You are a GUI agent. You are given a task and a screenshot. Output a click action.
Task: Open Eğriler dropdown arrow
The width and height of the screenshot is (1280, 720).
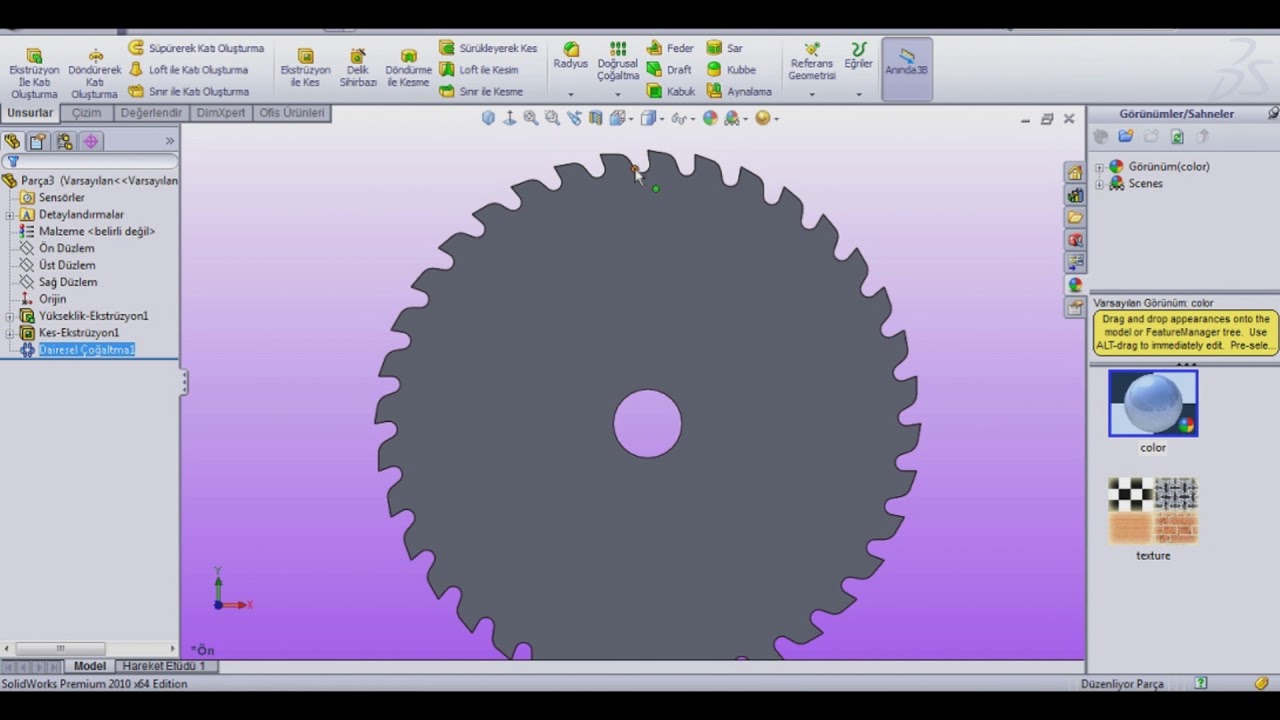[x=858, y=95]
